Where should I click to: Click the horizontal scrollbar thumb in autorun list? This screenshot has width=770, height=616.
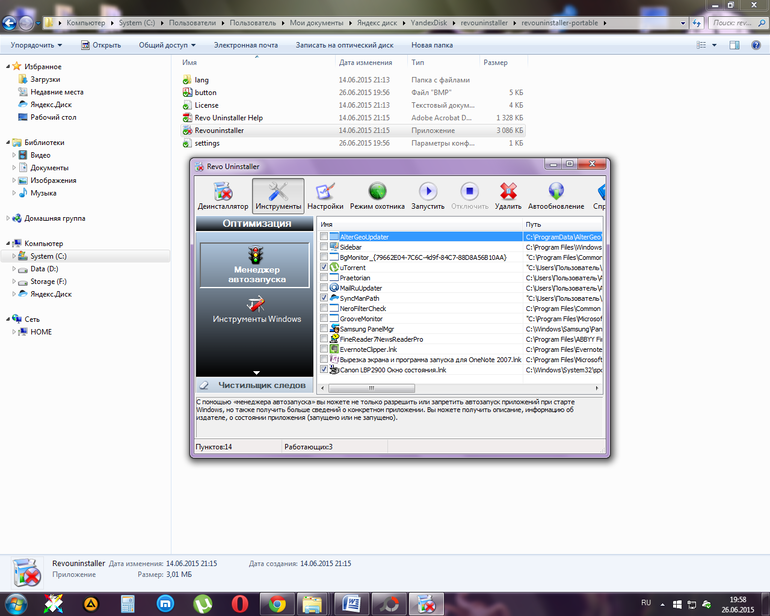[371, 388]
